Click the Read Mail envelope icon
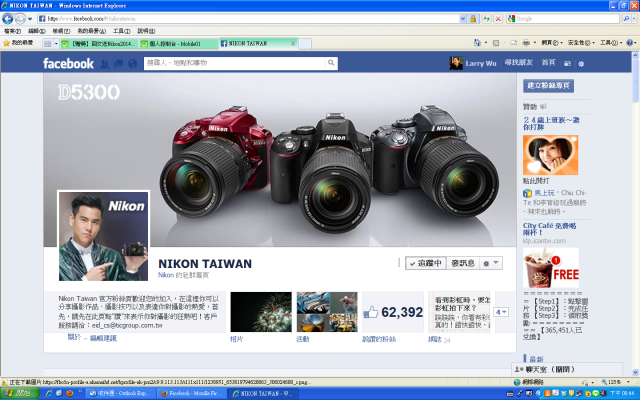Screen dimensions: 640x400 (x=513, y=42)
